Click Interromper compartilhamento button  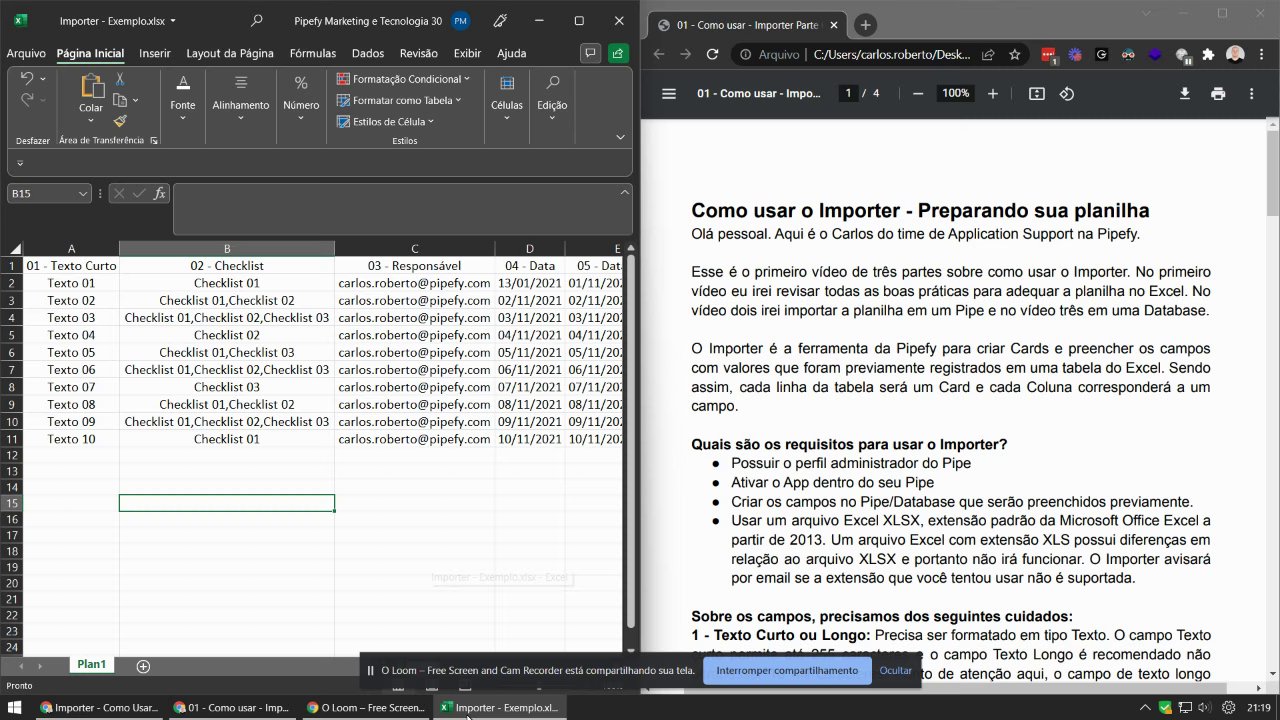click(x=787, y=670)
